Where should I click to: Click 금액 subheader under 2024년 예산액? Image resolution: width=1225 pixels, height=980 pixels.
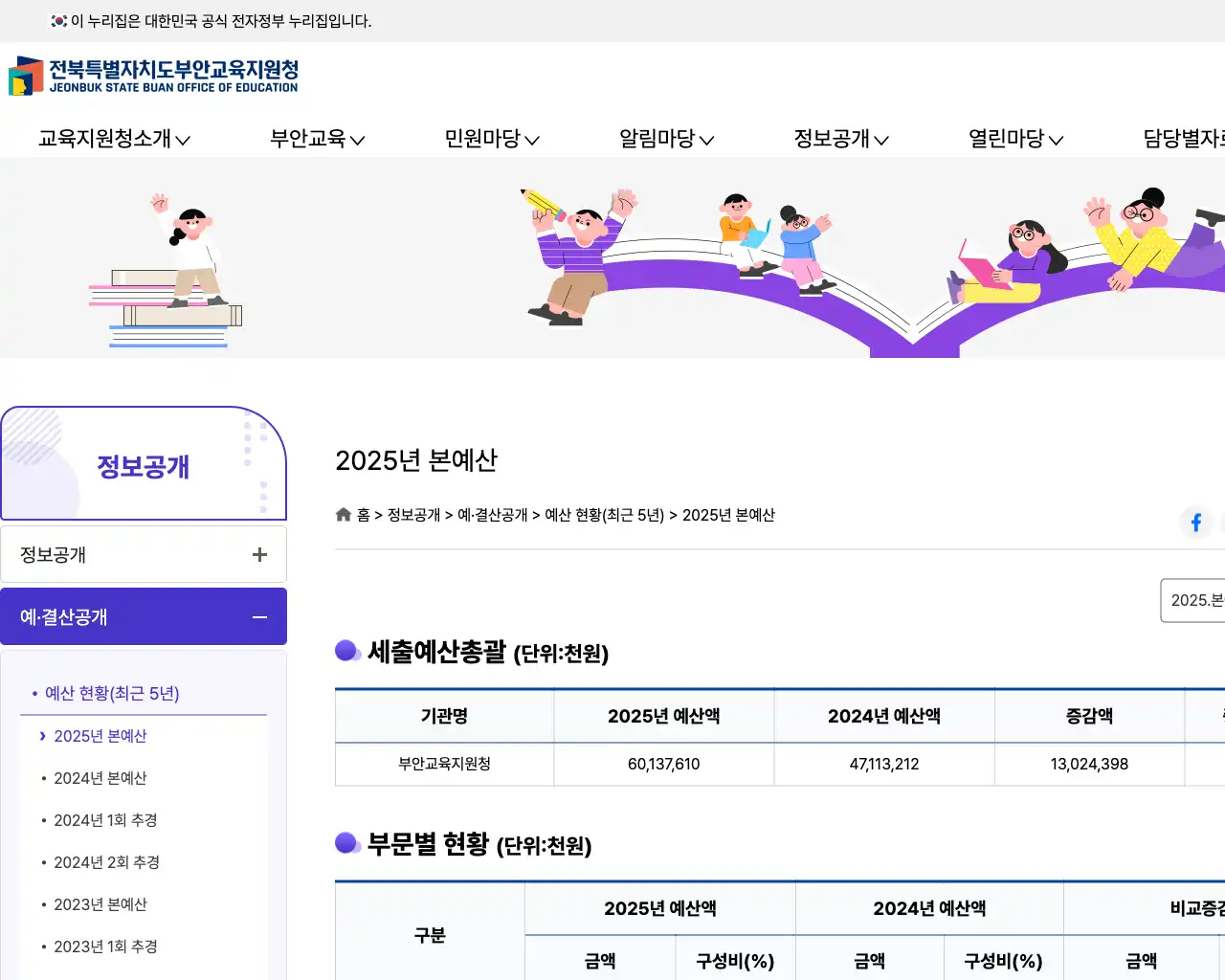[x=869, y=961]
